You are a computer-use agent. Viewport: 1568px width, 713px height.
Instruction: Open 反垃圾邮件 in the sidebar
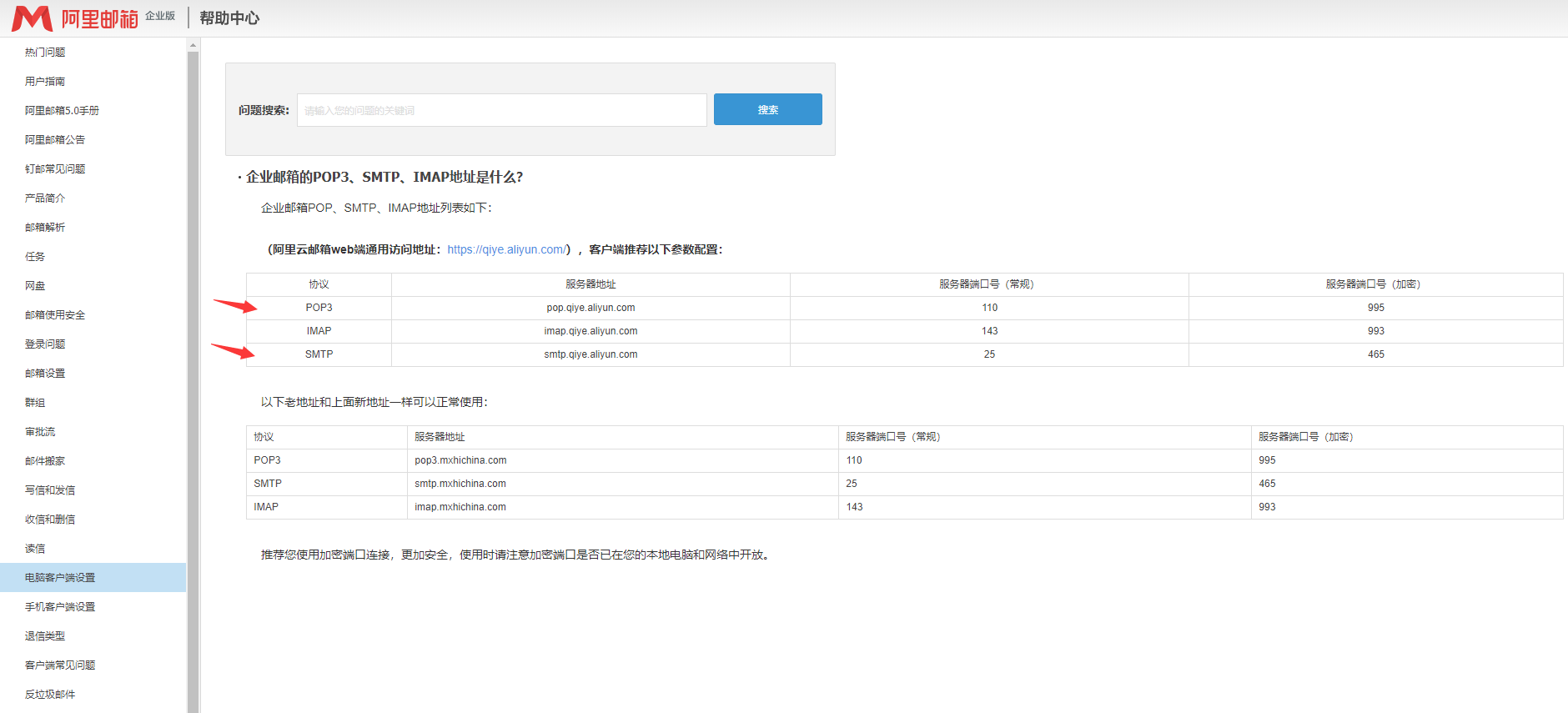50,694
